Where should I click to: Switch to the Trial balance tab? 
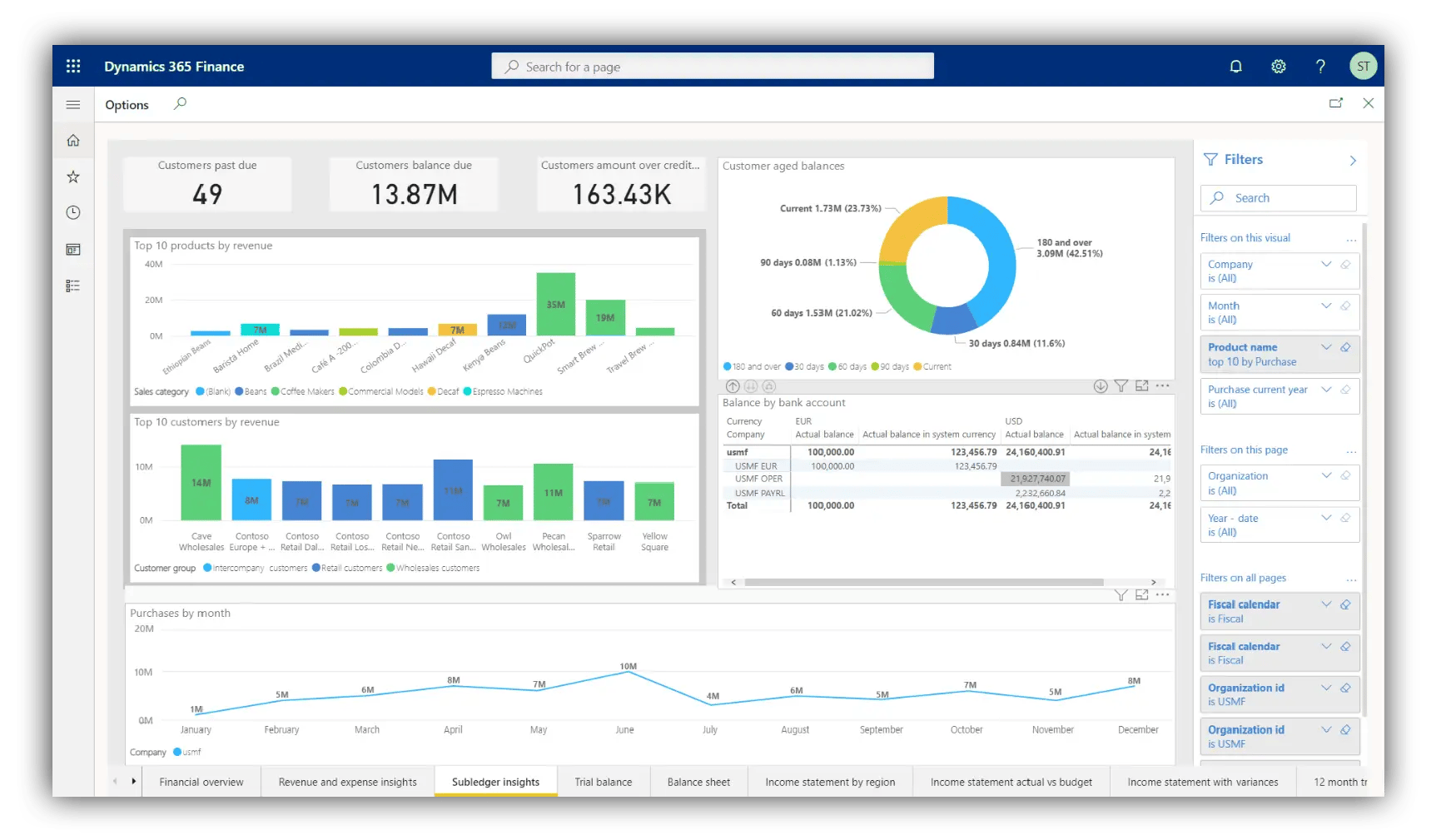tap(603, 782)
